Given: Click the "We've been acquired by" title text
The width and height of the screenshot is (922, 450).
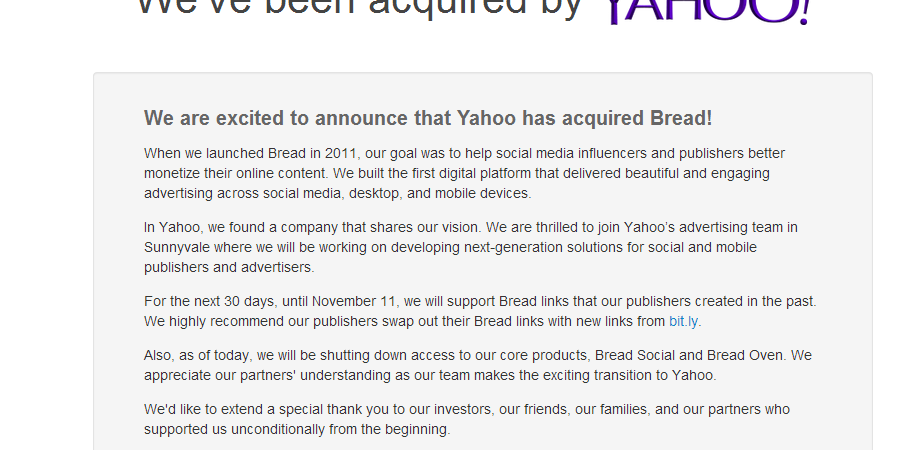Looking at the screenshot, I should pyautogui.click(x=358, y=8).
